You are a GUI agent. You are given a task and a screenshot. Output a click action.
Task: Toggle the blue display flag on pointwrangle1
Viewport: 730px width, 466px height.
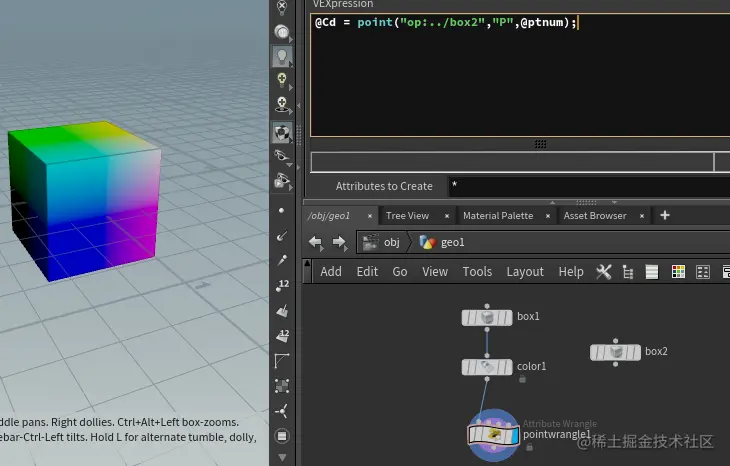point(514,436)
